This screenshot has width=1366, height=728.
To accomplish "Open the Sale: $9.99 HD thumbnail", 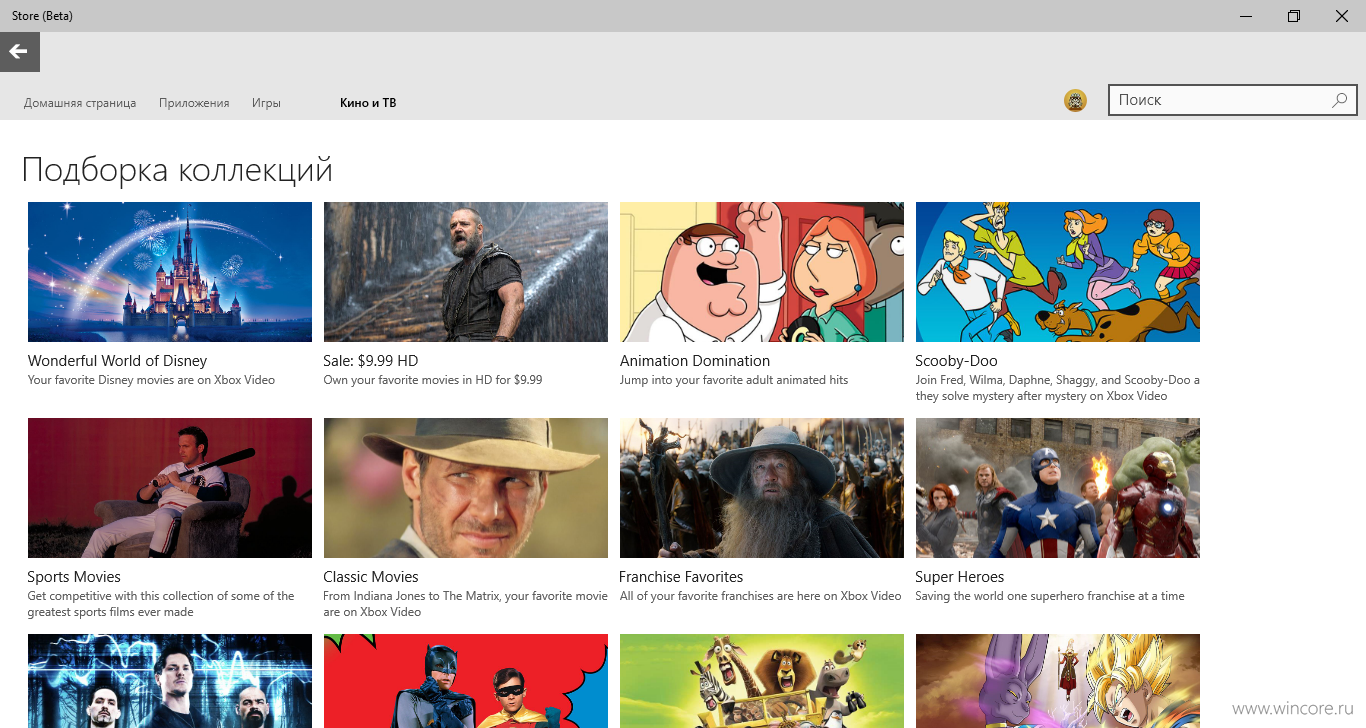I will [x=466, y=272].
